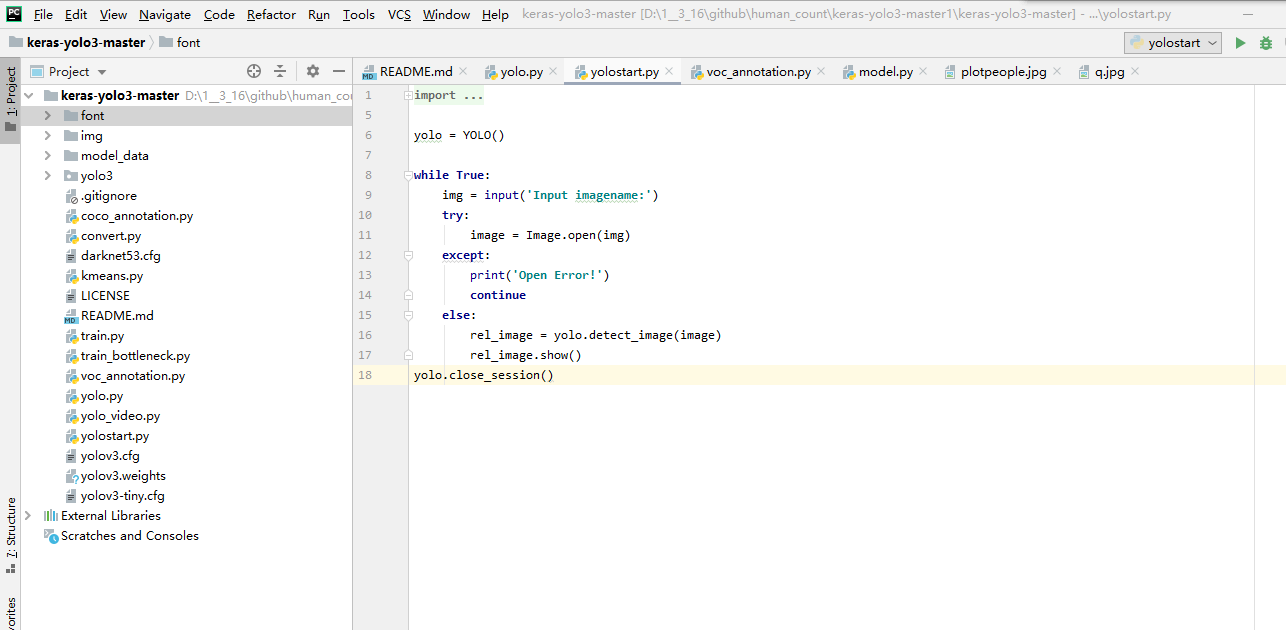Open the Refactor menu
1286x630 pixels.
click(x=271, y=15)
